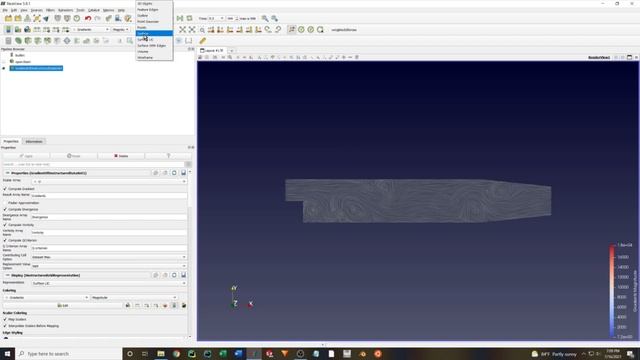Viewport: 640px width, 360px height.
Task: Open the Edit Color Map toolbar icon
Action: pyautogui.click(x=18, y=29)
